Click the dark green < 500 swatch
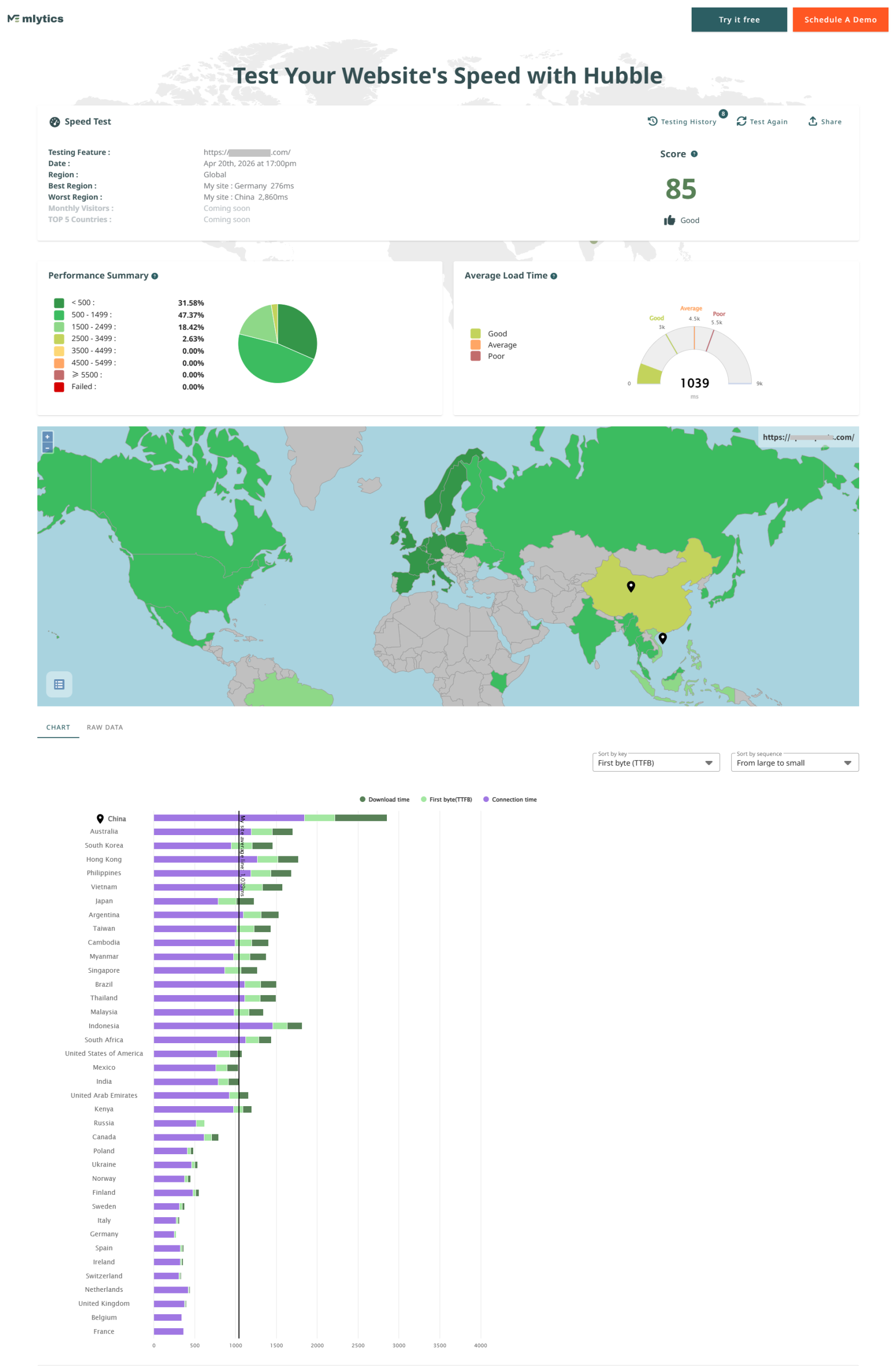 click(59, 303)
